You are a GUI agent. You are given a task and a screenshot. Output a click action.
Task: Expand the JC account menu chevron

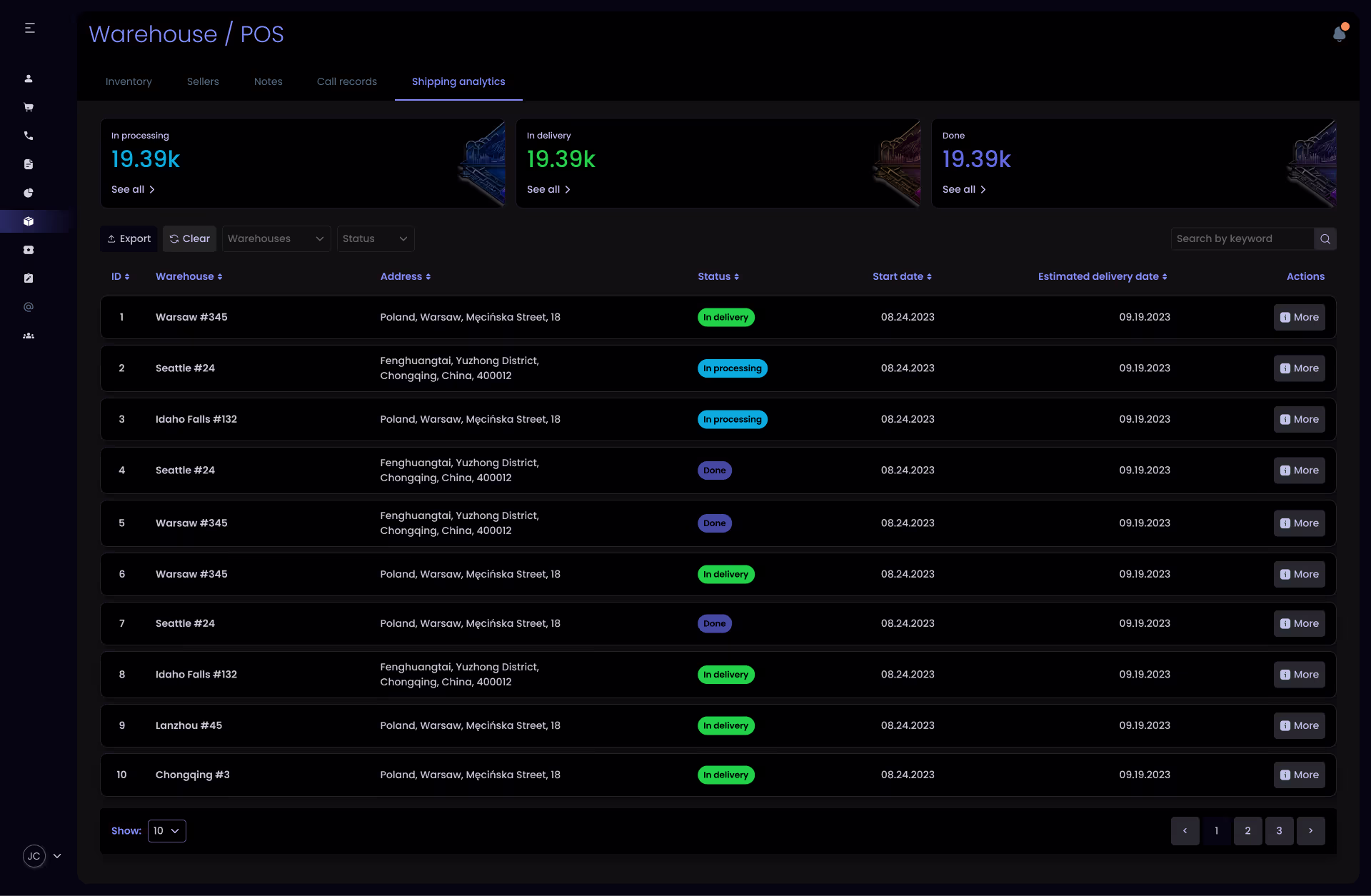point(57,856)
